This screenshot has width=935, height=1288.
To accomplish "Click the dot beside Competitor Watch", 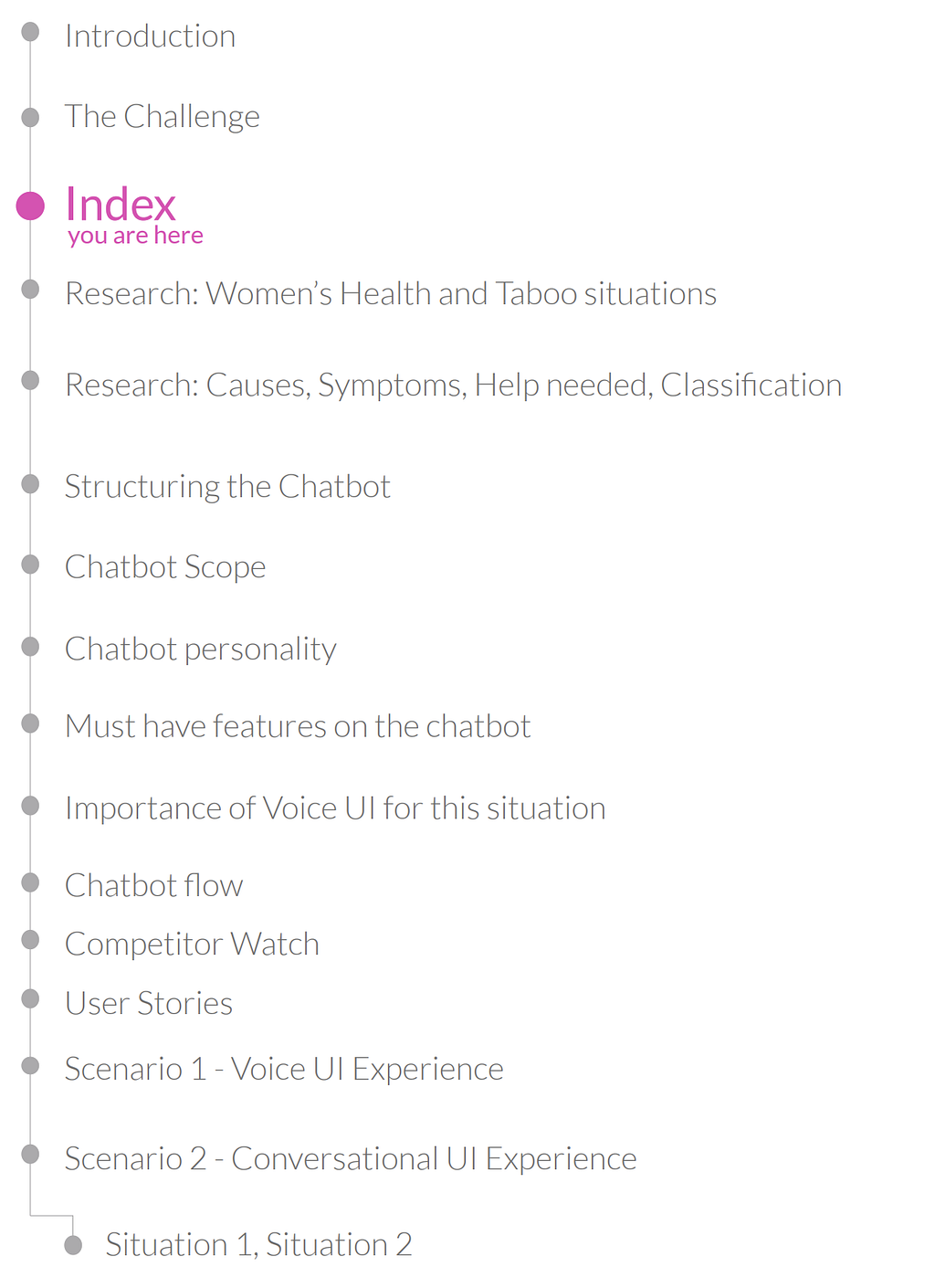I will pos(30,939).
